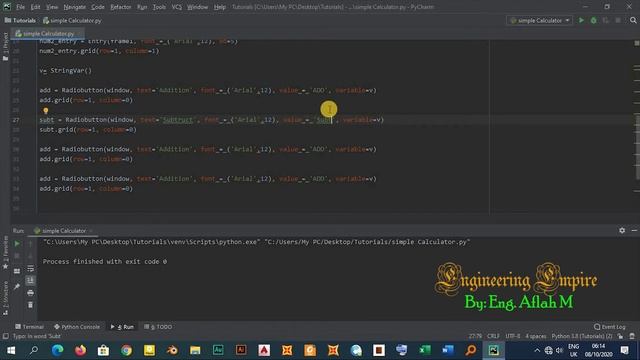
Task: Start debugging with the bug icon
Action: coord(593,20)
